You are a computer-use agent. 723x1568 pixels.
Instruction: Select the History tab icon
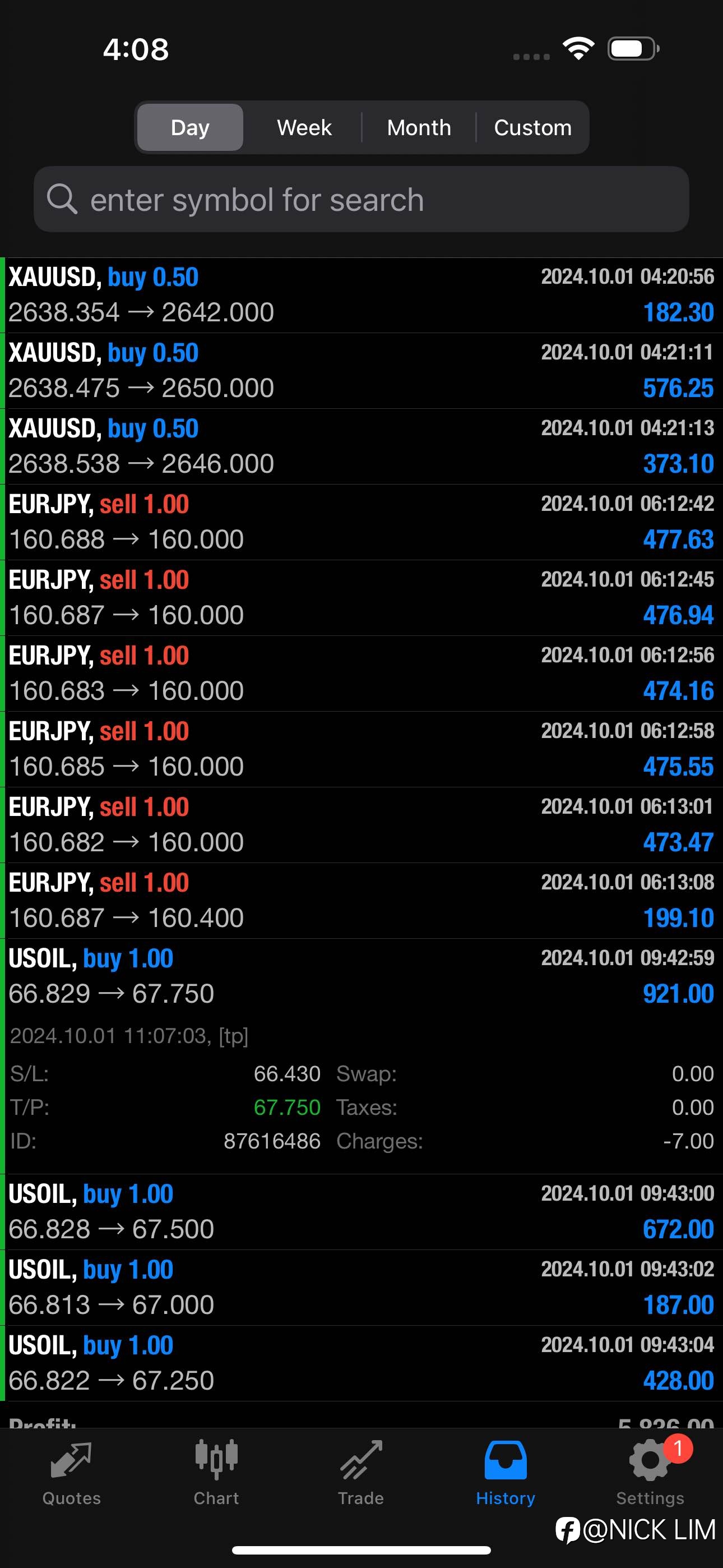click(x=505, y=1460)
